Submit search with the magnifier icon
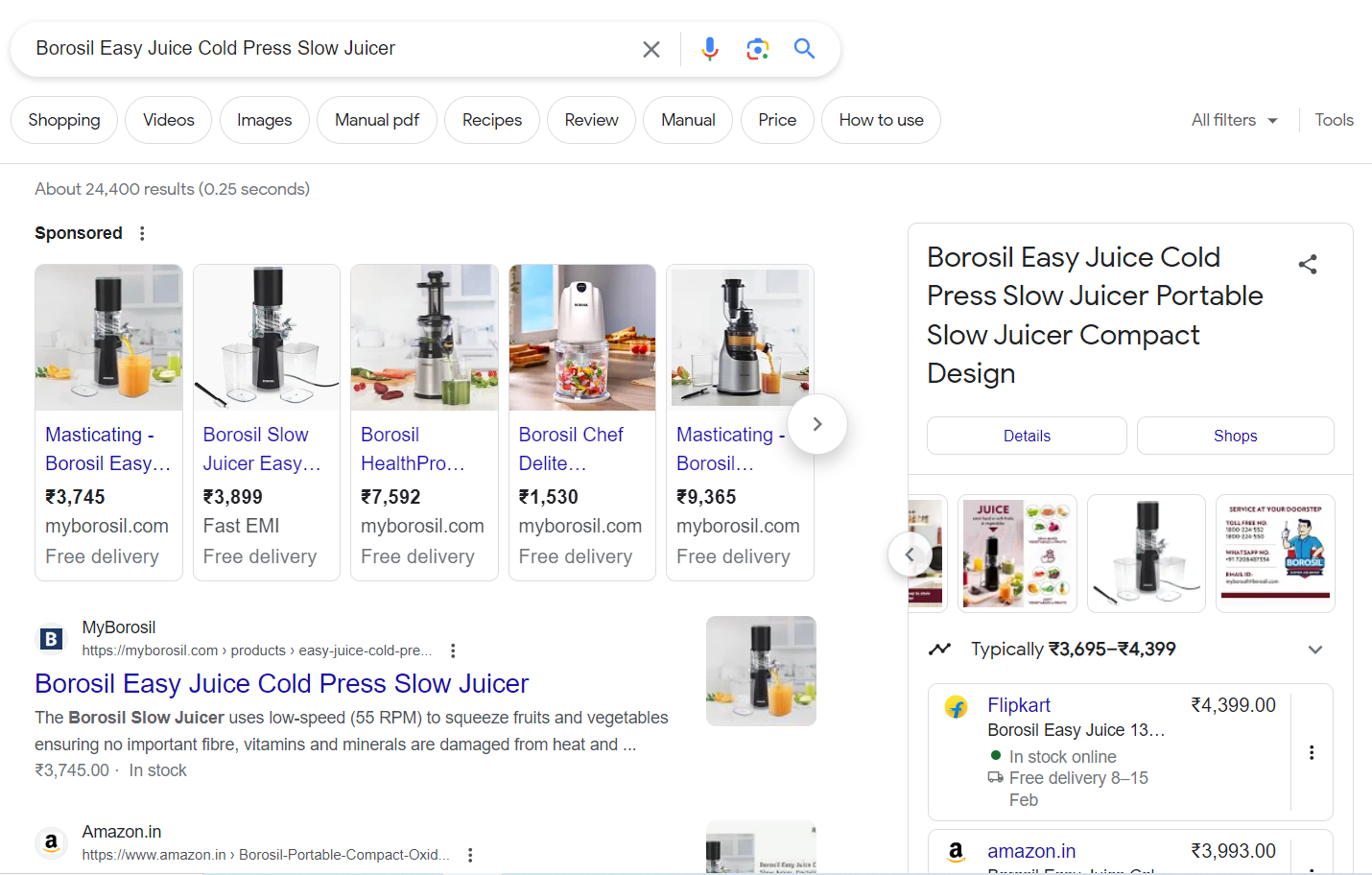1372x875 pixels. coord(804,49)
